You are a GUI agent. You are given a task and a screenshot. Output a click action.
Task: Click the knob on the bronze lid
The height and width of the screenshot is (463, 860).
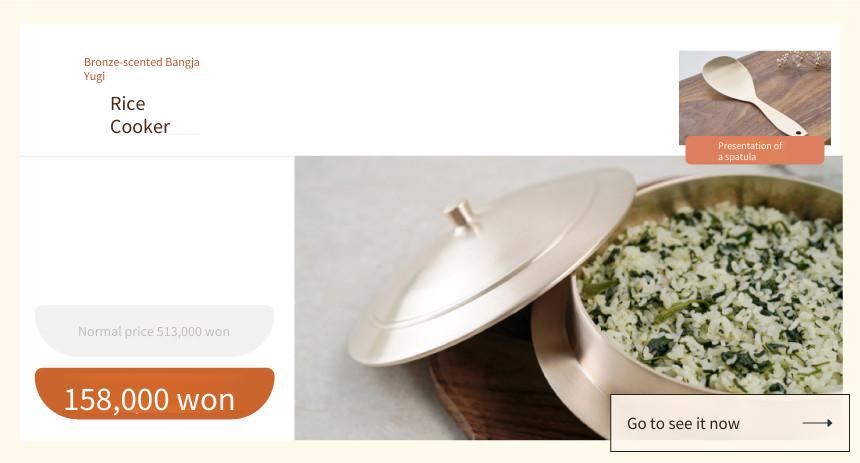[462, 215]
